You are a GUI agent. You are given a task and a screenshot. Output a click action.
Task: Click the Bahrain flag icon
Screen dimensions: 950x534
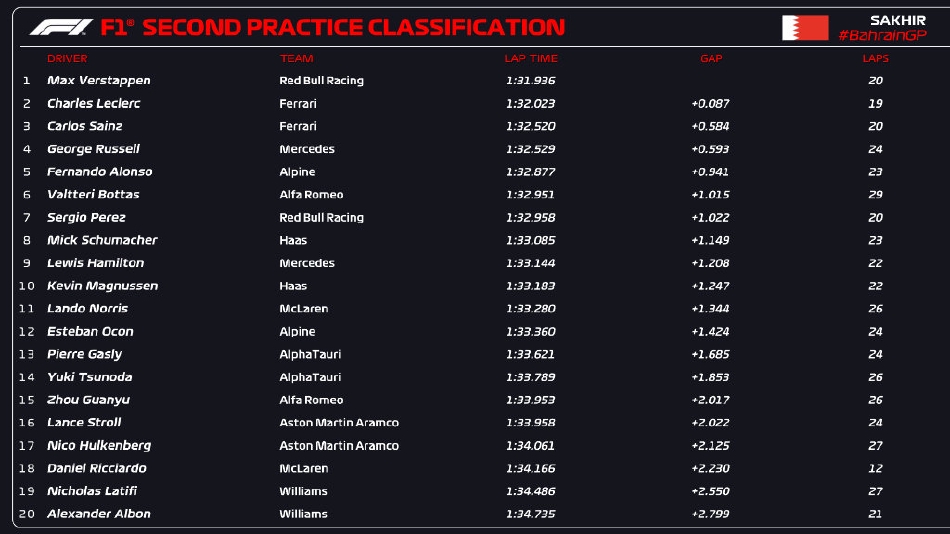pyautogui.click(x=805, y=28)
